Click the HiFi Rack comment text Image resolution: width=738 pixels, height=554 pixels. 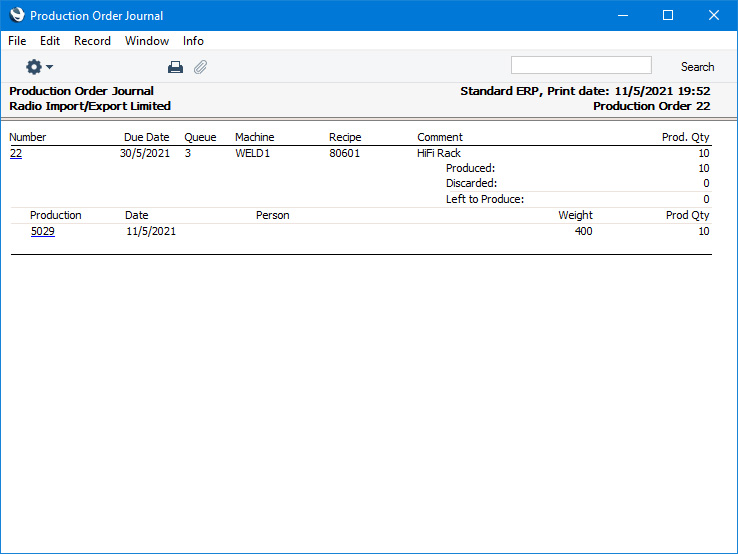439,153
